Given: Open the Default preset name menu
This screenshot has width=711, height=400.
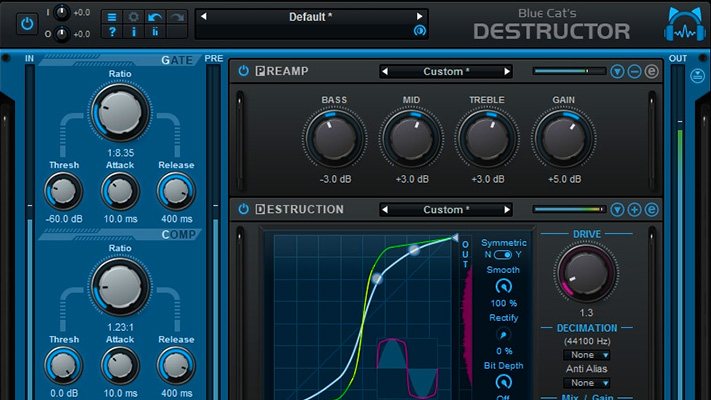Looking at the screenshot, I should coord(311,17).
